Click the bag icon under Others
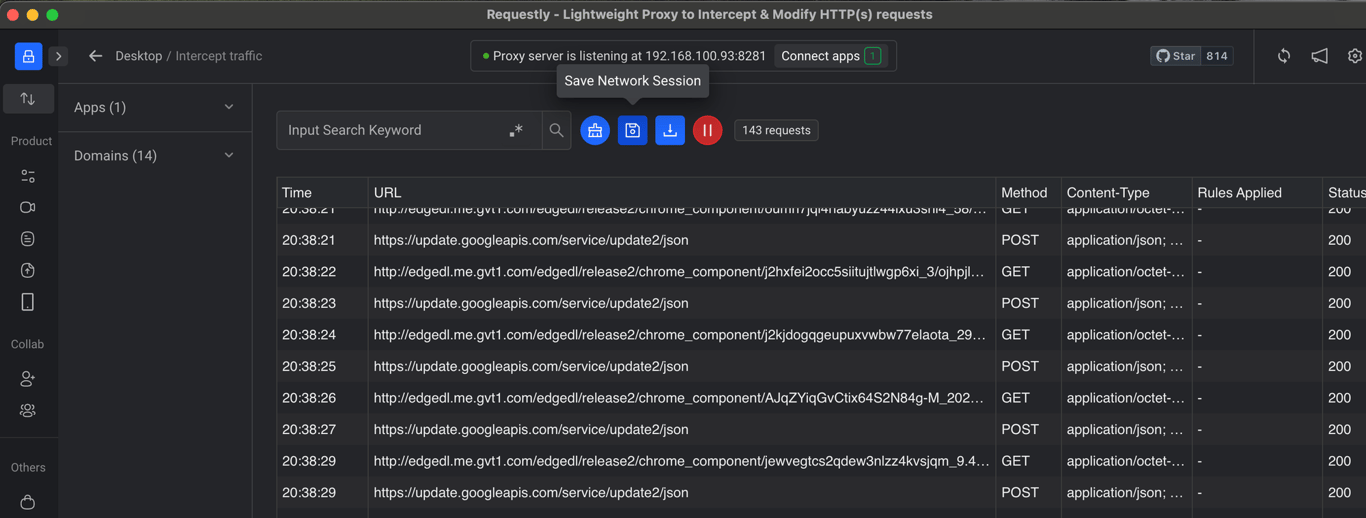This screenshot has width=1366, height=518. pos(28,502)
